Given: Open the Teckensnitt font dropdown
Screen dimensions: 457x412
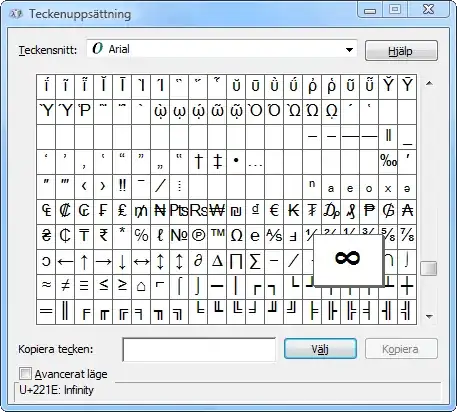Looking at the screenshot, I should point(222,49).
